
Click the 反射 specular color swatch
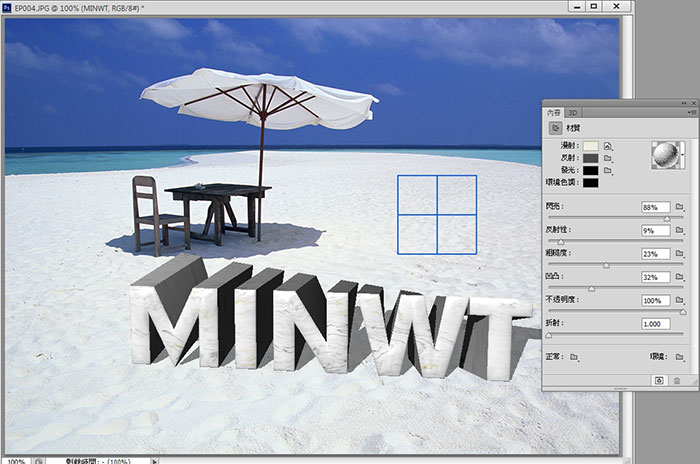tap(590, 158)
